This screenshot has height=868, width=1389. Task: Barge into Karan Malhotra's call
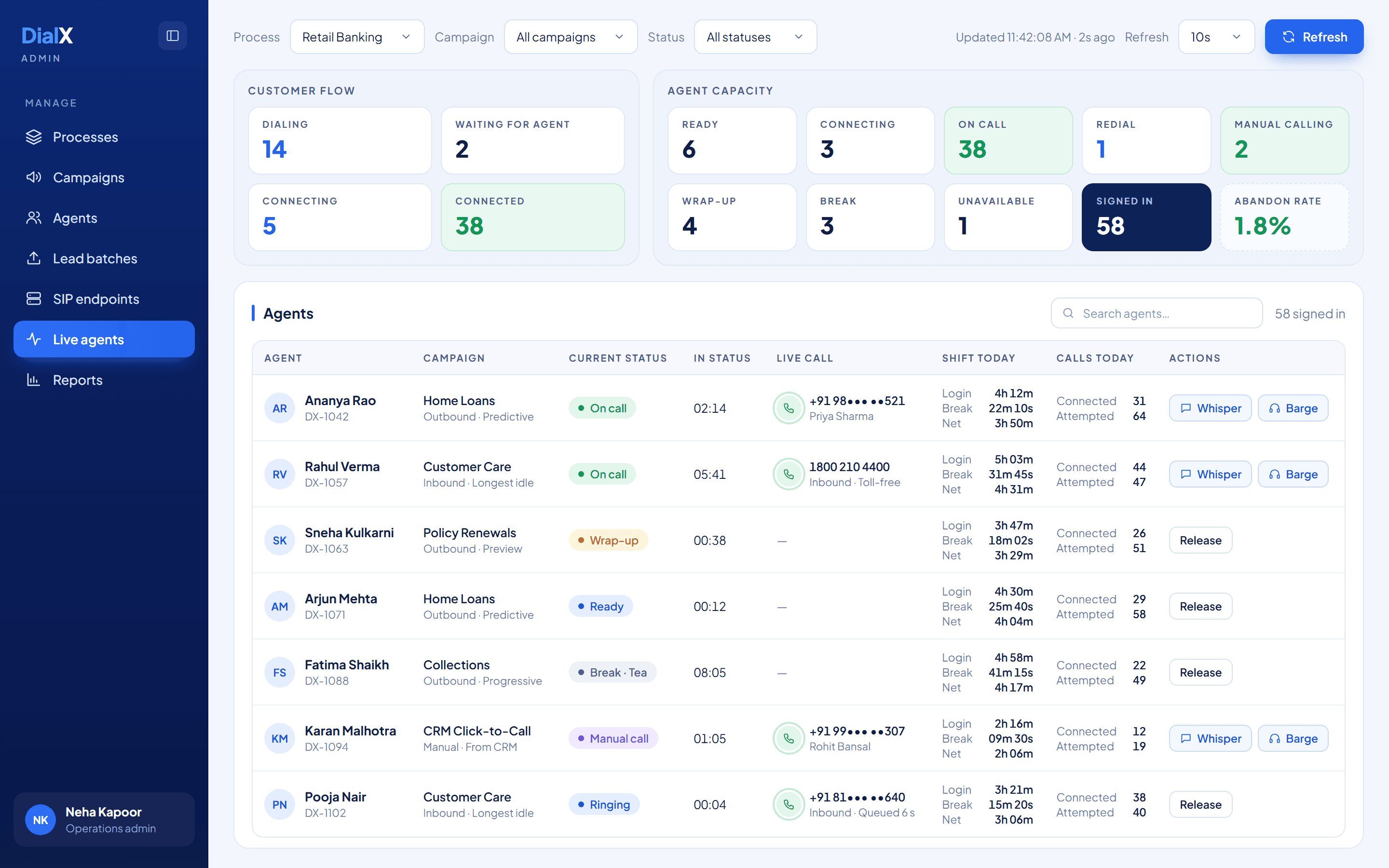point(1293,738)
